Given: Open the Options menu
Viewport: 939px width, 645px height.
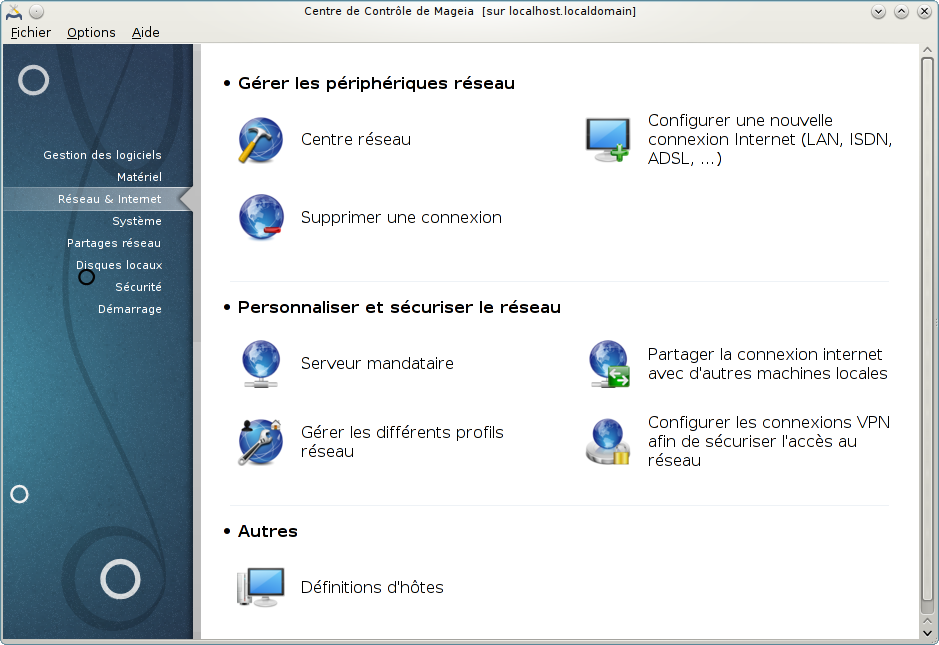Looking at the screenshot, I should 91,32.
